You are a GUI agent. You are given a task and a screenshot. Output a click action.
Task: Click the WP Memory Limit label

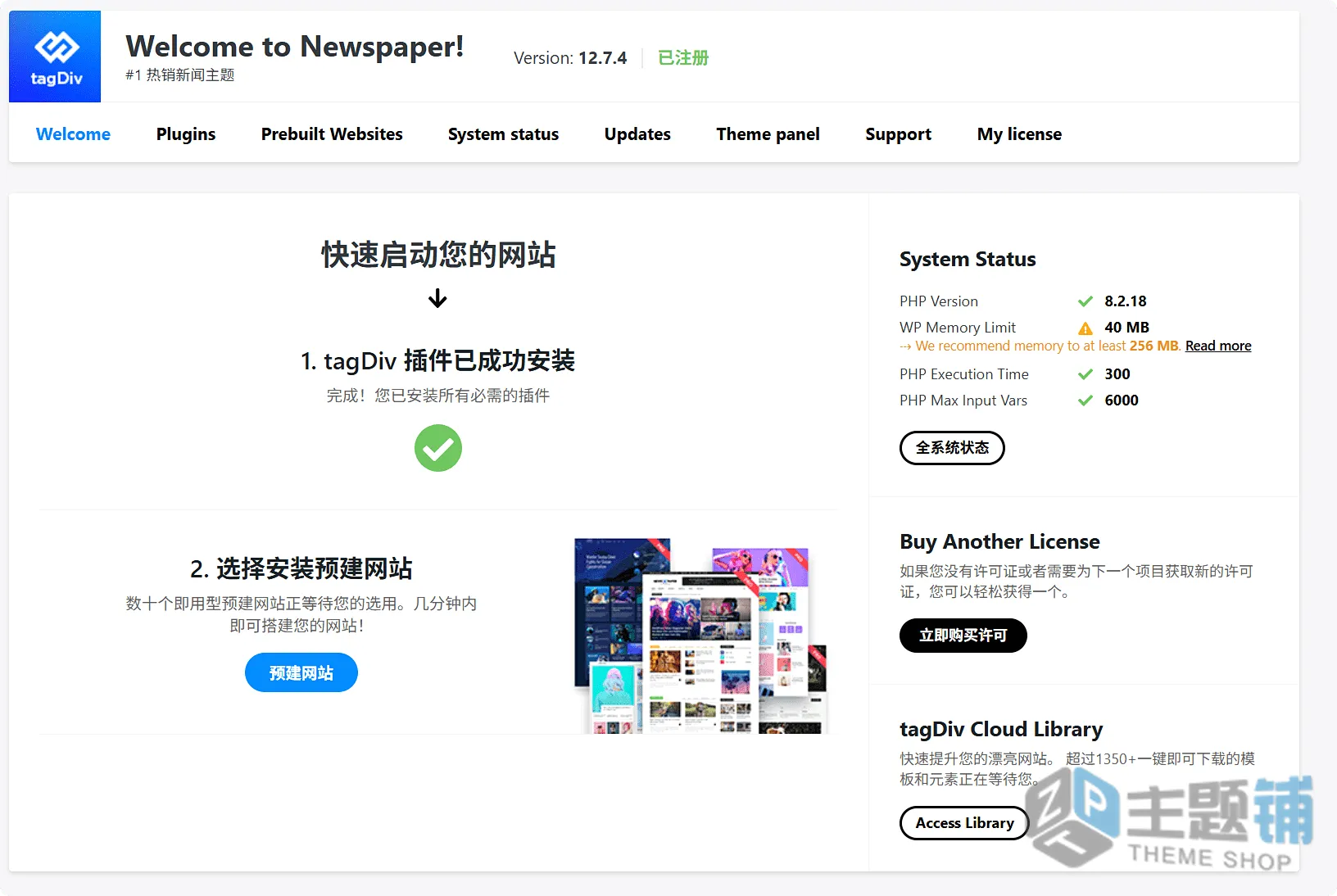coord(958,328)
